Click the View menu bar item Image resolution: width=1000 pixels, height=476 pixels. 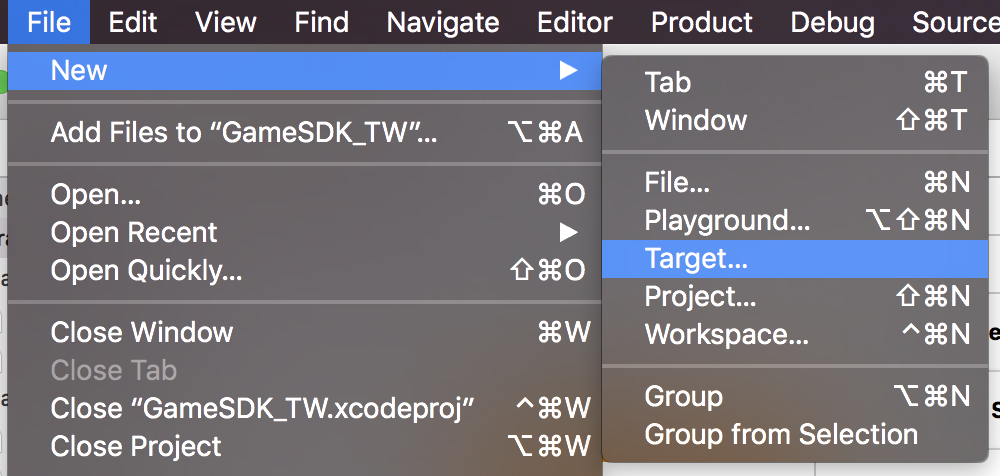coord(226,22)
